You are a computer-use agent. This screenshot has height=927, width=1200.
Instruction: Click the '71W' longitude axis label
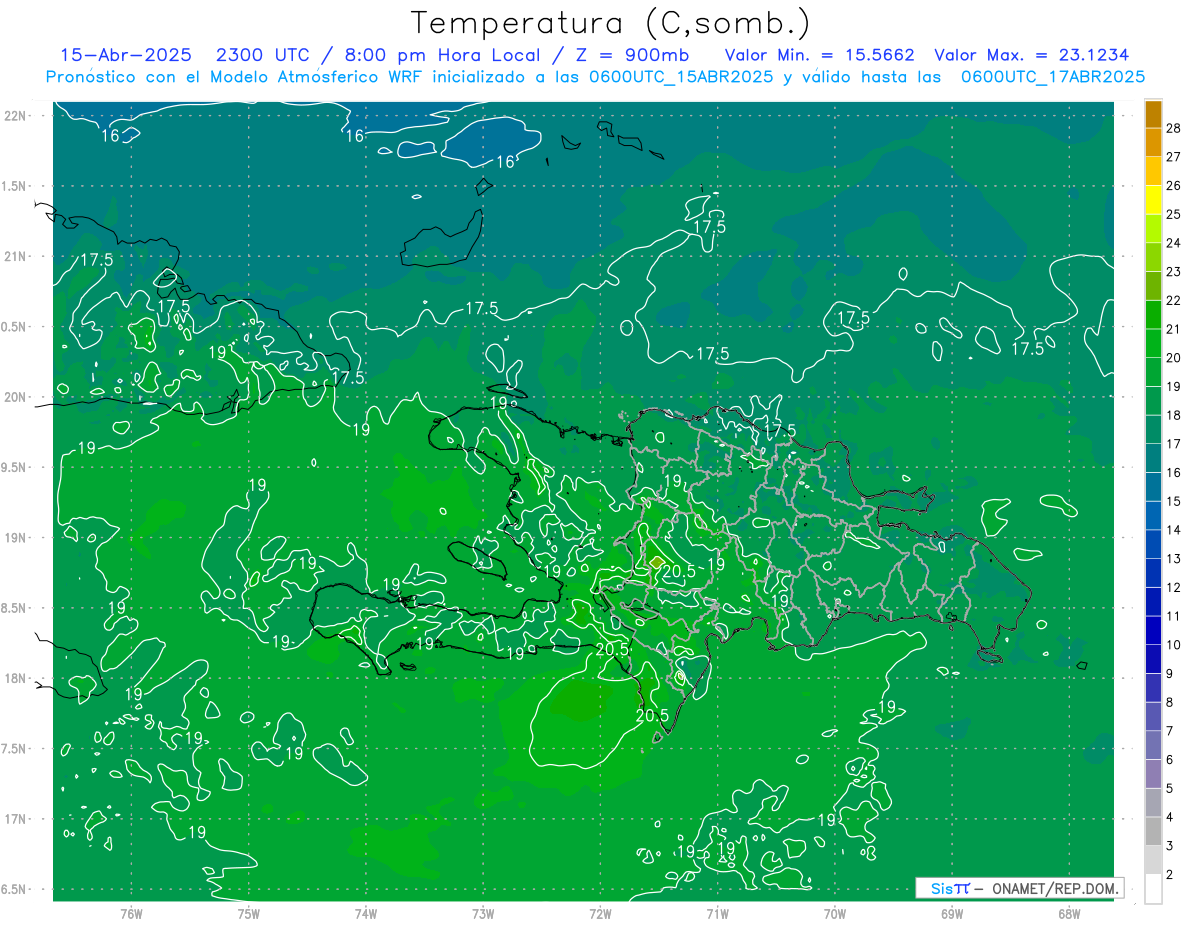pyautogui.click(x=717, y=915)
